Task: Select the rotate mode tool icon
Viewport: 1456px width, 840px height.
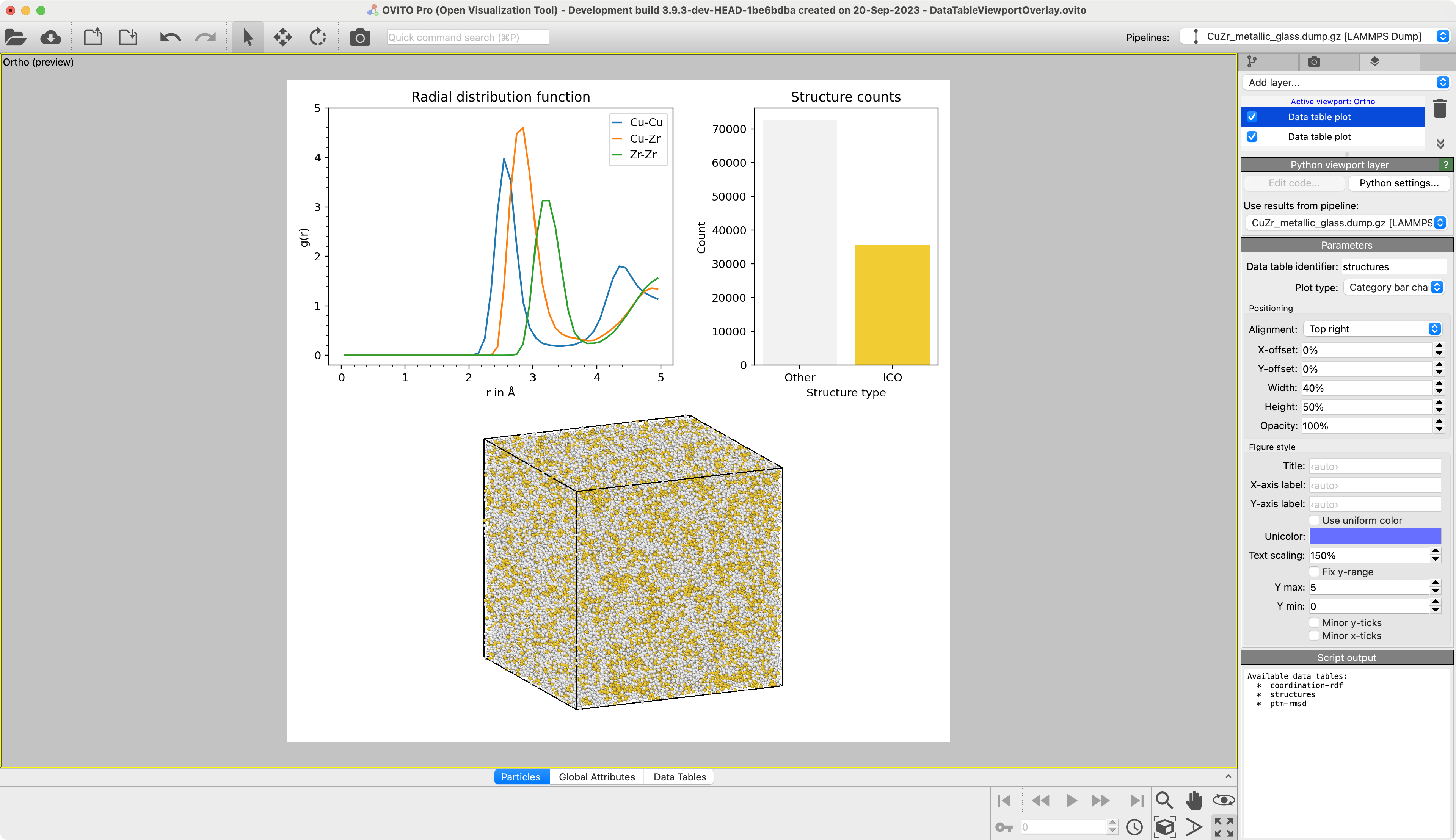Action: 317,38
